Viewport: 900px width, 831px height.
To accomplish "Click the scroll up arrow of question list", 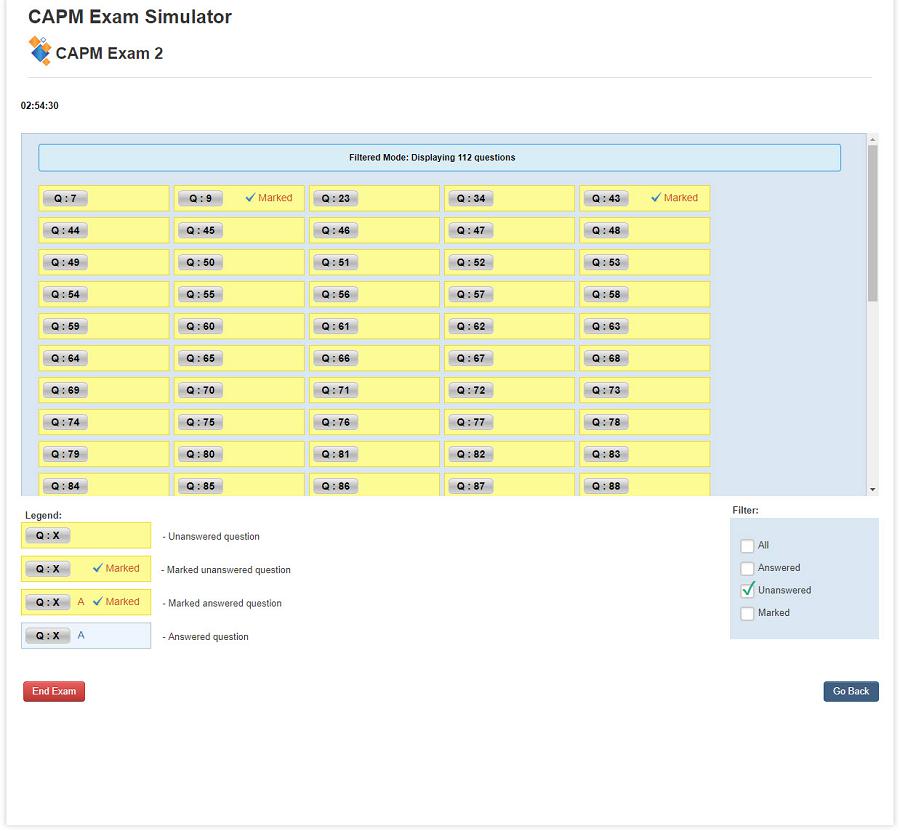I will point(873,140).
